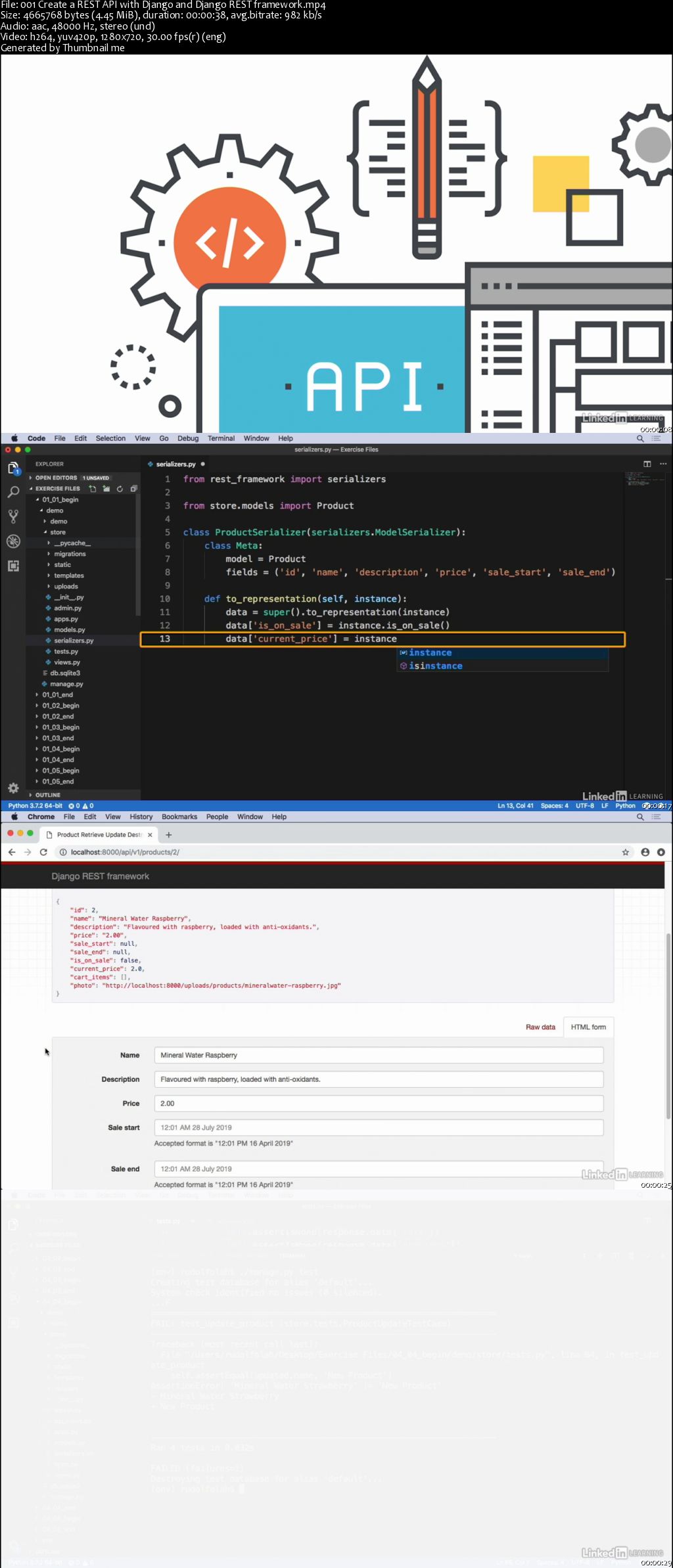Go forward in Chrome
Image resolution: width=673 pixels, height=1568 pixels.
[28, 852]
